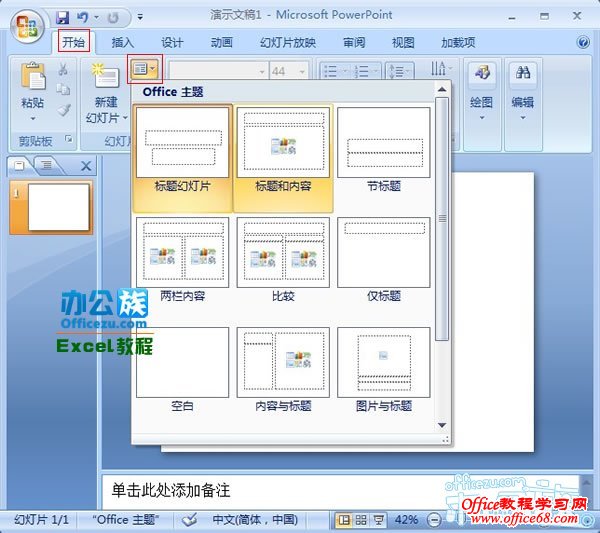Click the bullets list icon

tap(331, 71)
